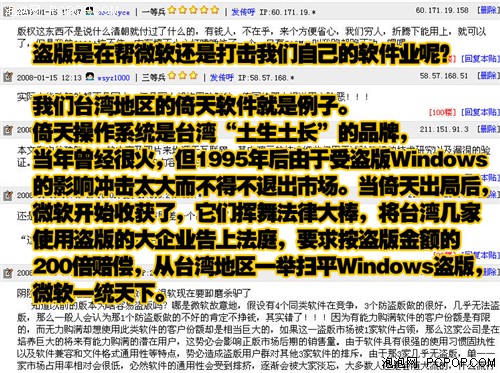Click 回复本贴 beside the 100楼 label

(480, 112)
